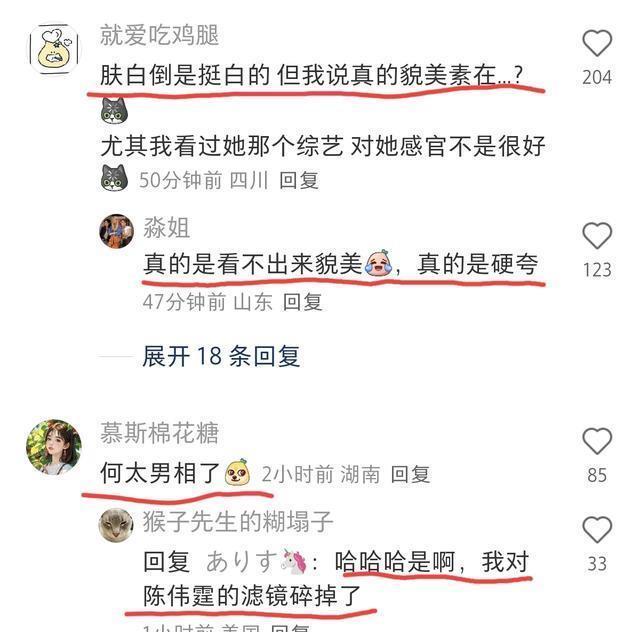This screenshot has height=632, width=640.
Task: Like the comment with 204 likes
Action: point(597,43)
